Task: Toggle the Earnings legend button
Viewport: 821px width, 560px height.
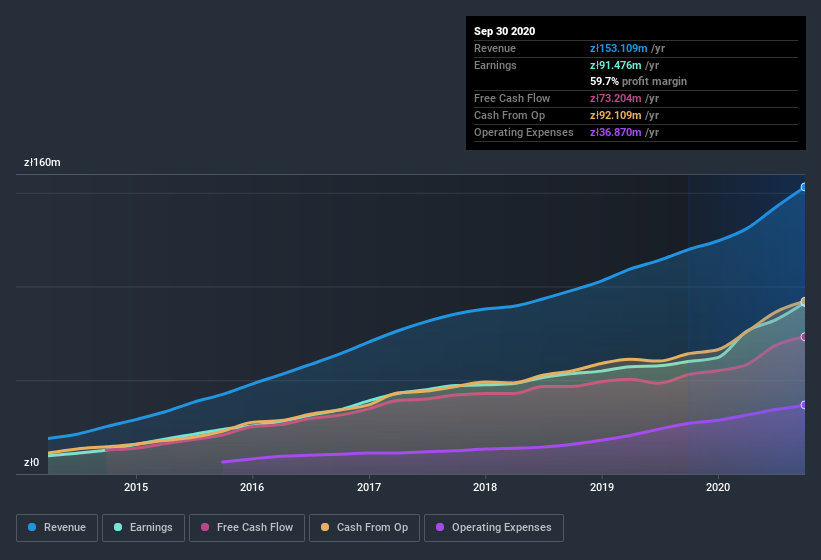Action: click(143, 528)
